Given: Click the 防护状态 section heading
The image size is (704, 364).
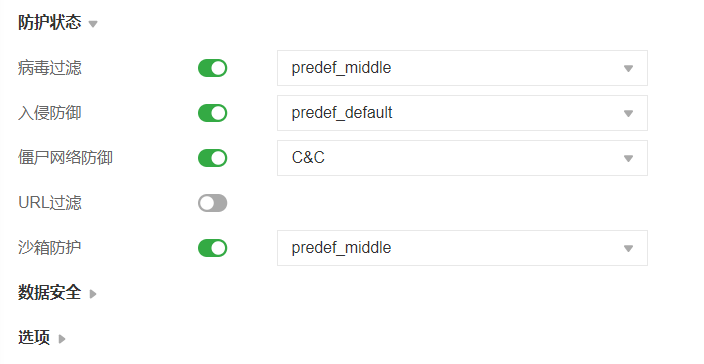Looking at the screenshot, I should pos(50,22).
